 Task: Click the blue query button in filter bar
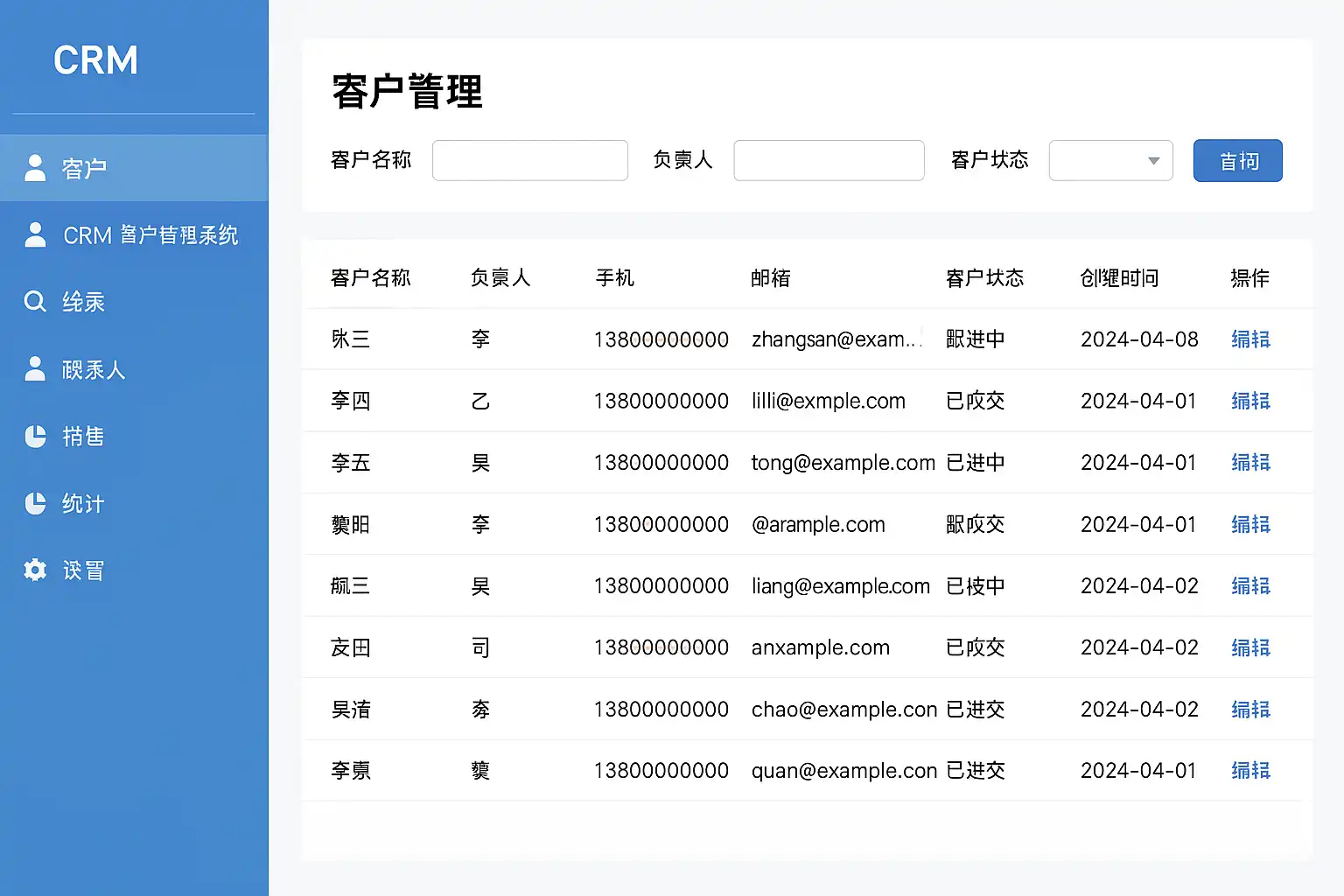click(x=1237, y=161)
